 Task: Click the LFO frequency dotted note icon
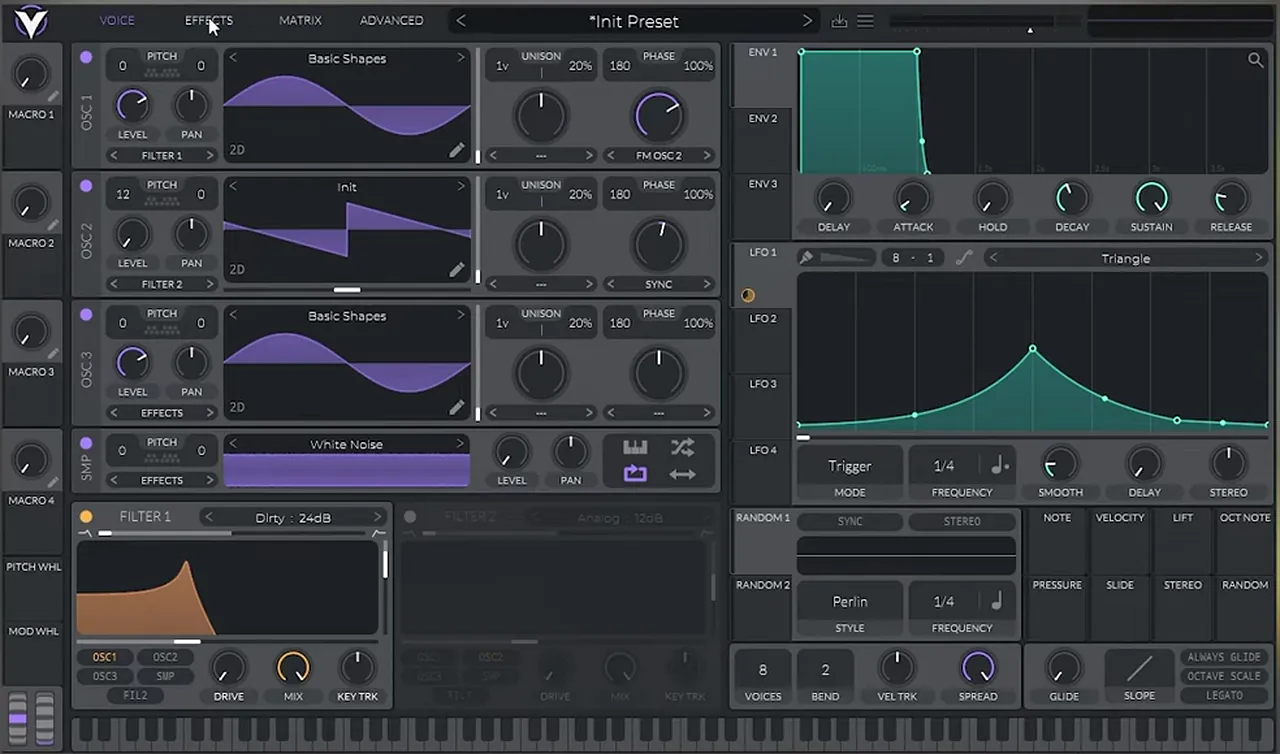[1000, 466]
